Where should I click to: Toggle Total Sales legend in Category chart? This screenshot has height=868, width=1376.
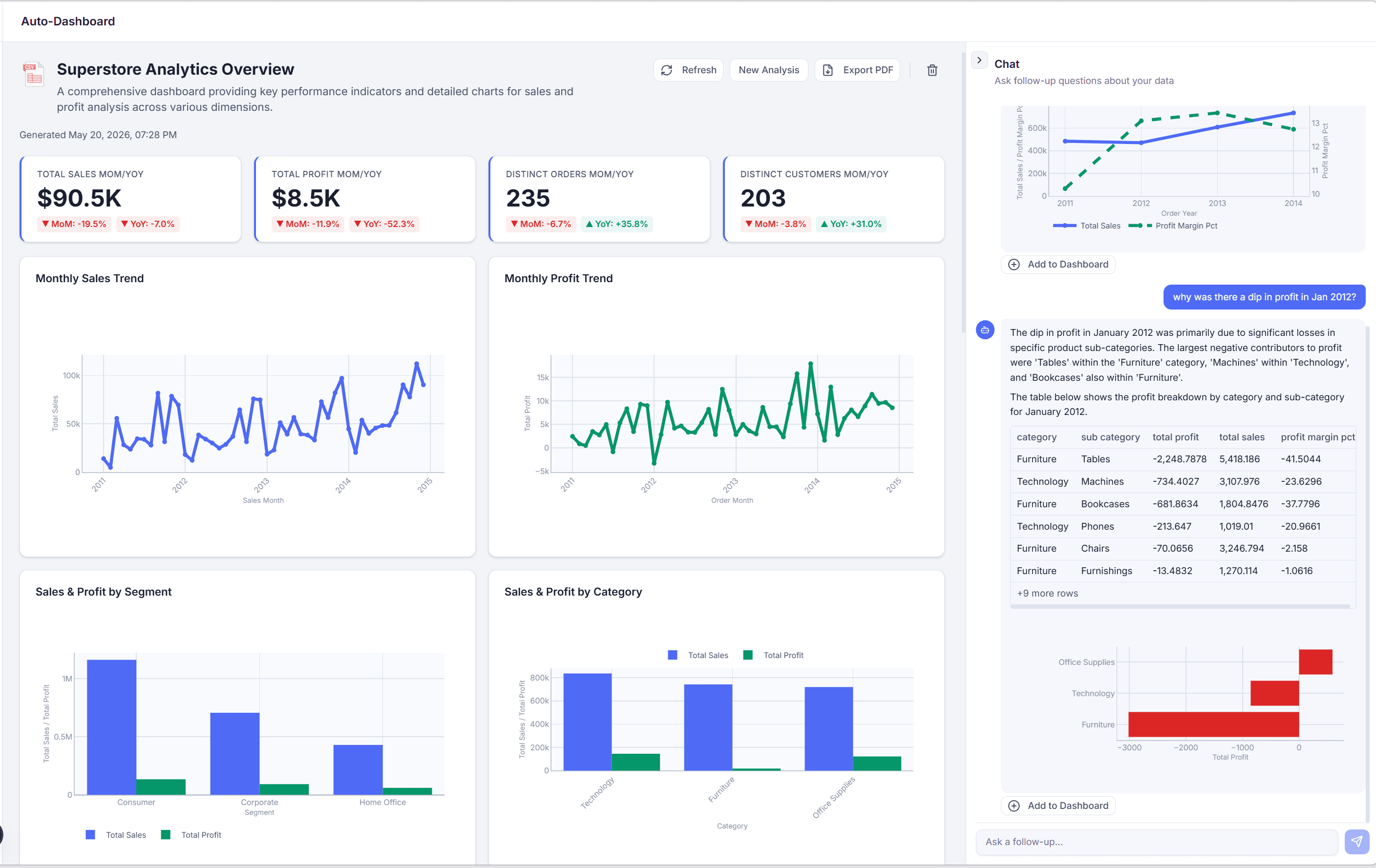pos(698,655)
